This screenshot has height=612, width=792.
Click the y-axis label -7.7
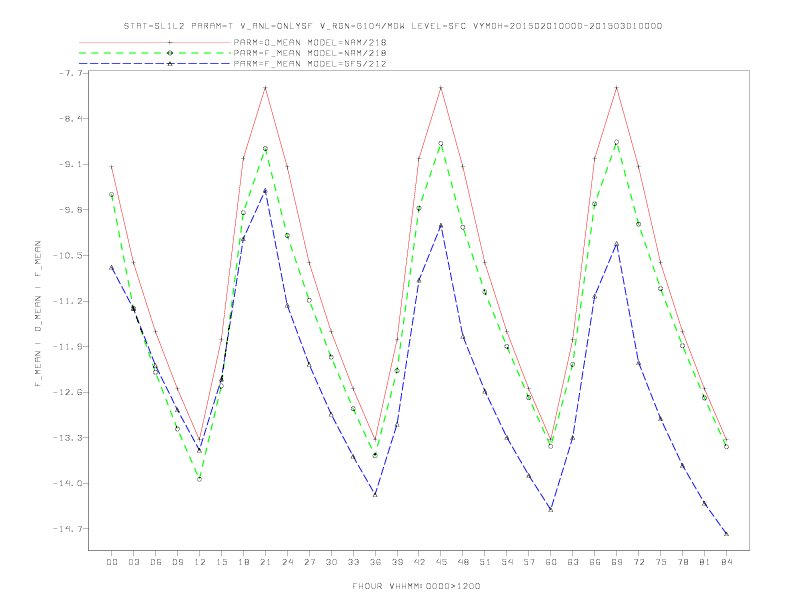(72, 73)
